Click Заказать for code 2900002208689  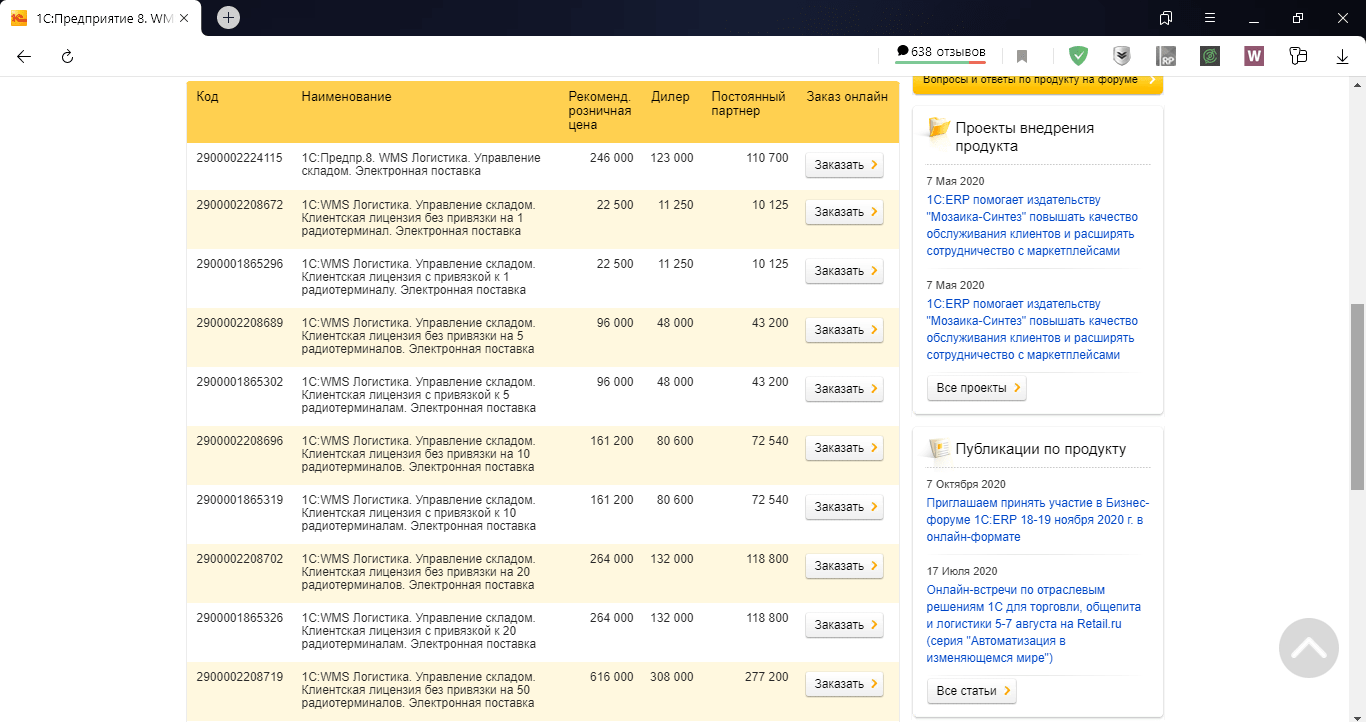click(844, 330)
